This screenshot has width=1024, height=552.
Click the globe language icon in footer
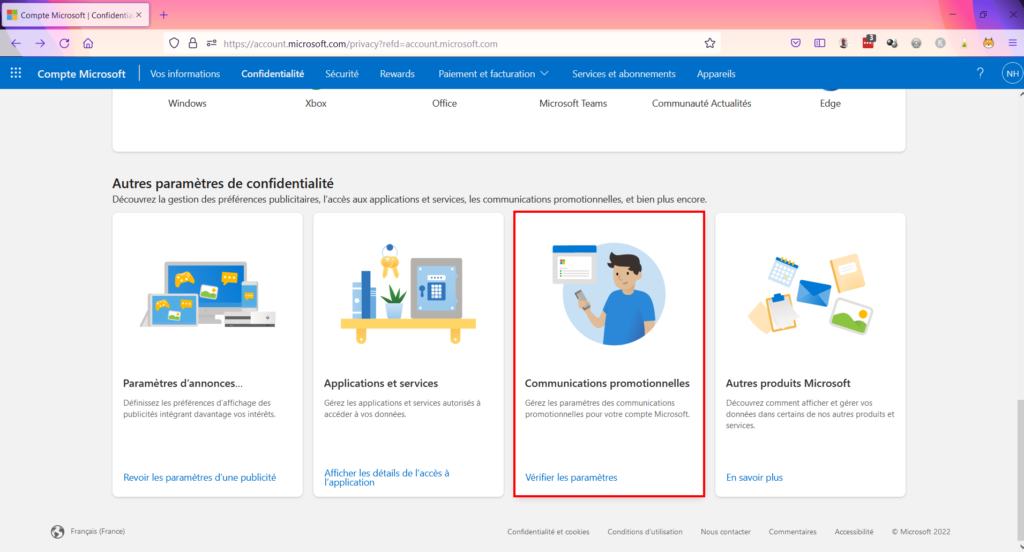57,532
